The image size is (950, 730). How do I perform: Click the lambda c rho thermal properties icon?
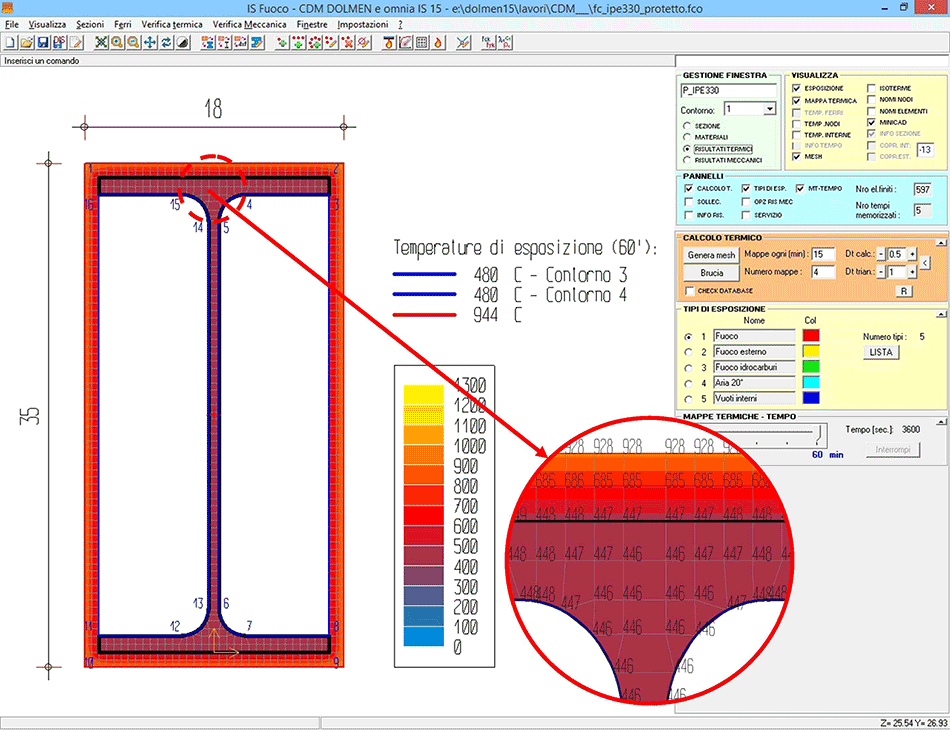pyautogui.click(x=505, y=42)
